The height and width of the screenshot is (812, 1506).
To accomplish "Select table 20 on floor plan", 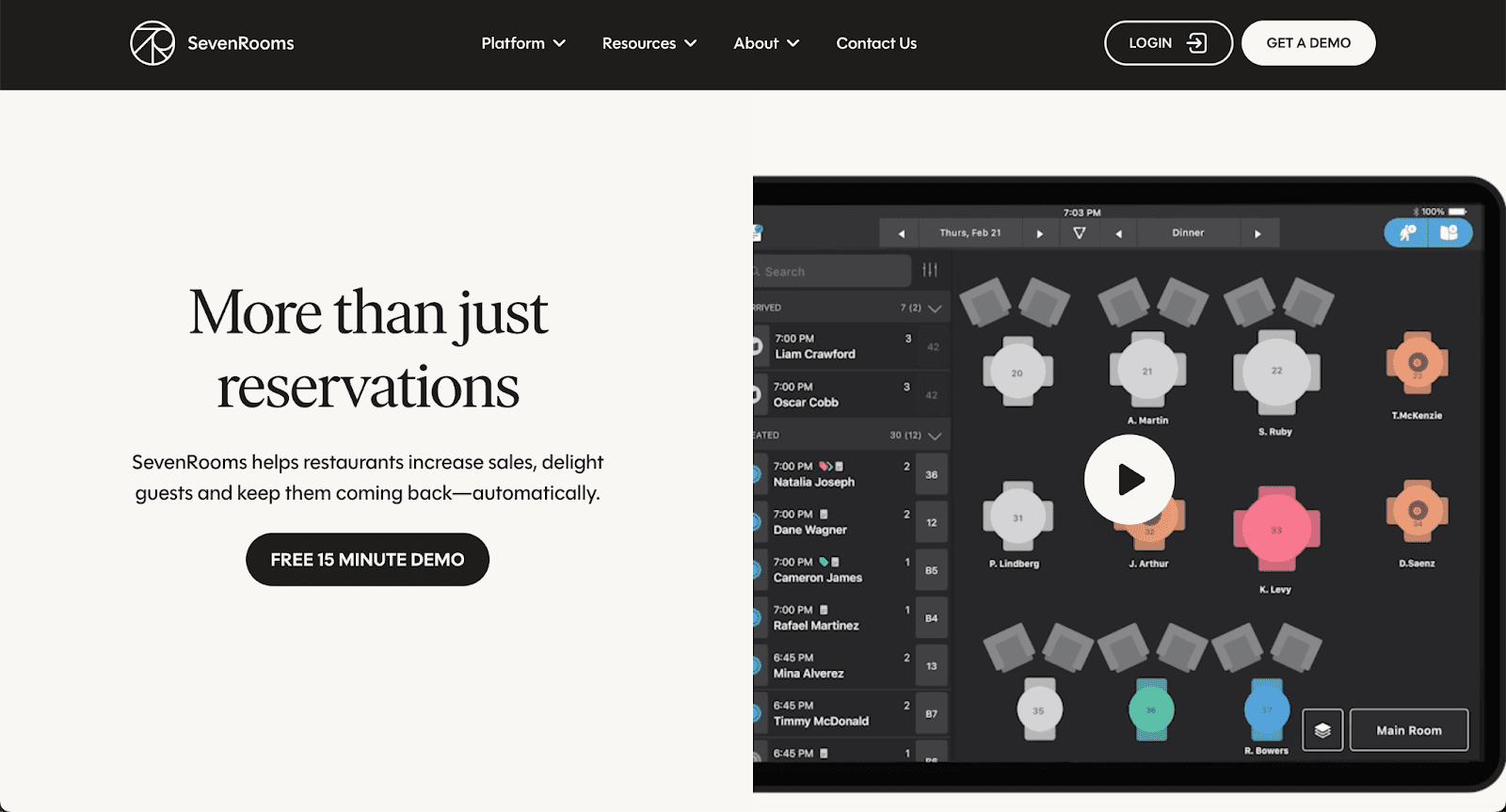I will [1017, 373].
